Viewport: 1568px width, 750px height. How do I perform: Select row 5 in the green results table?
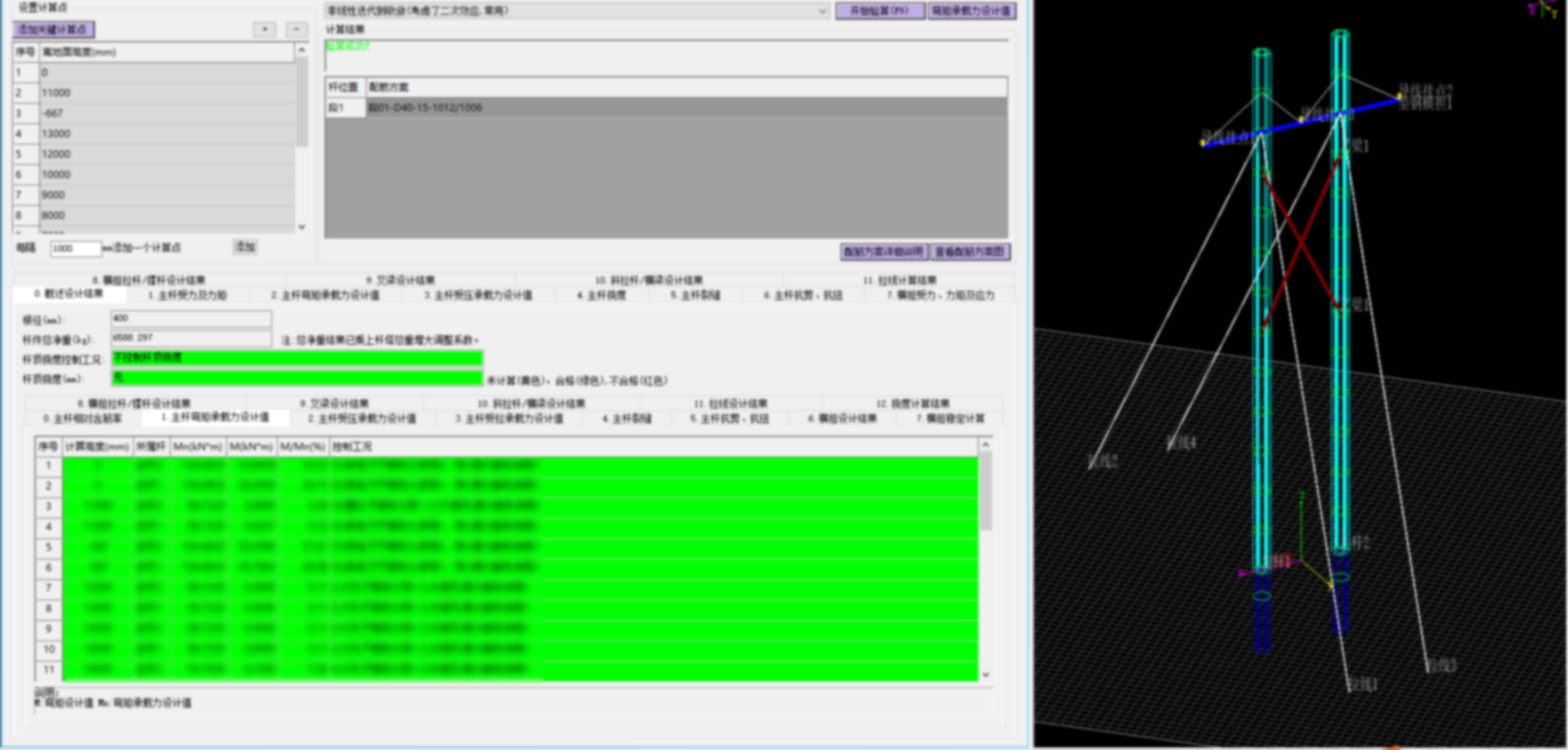[x=507, y=547]
